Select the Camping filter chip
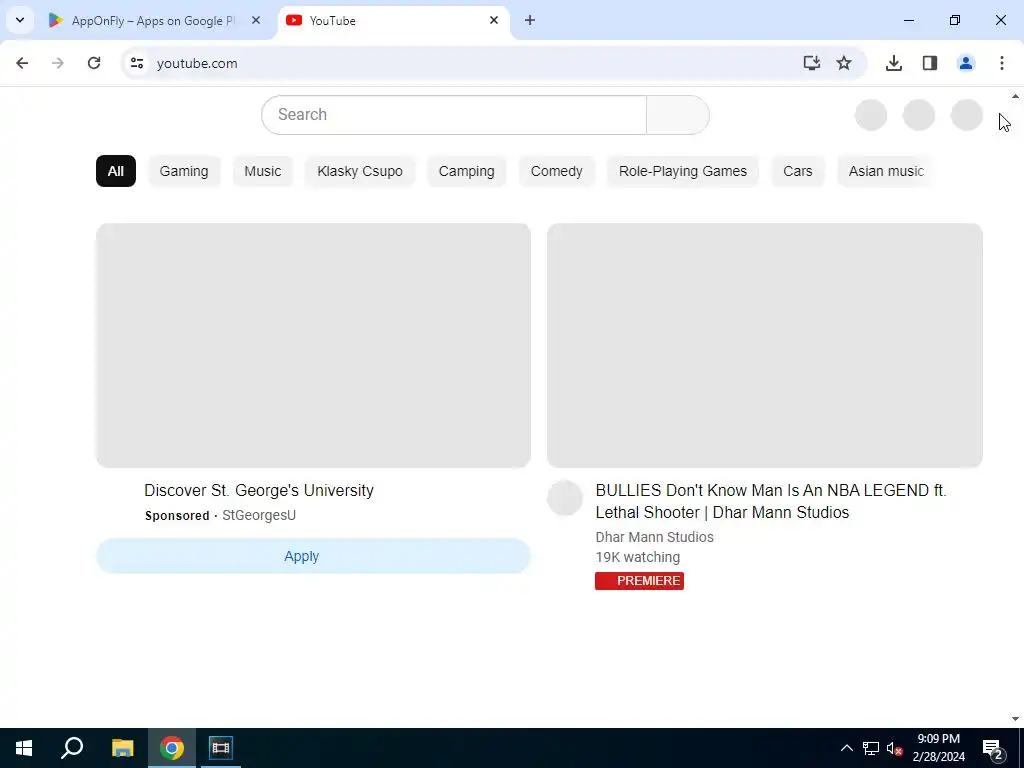The width and height of the screenshot is (1024, 768). [x=466, y=171]
